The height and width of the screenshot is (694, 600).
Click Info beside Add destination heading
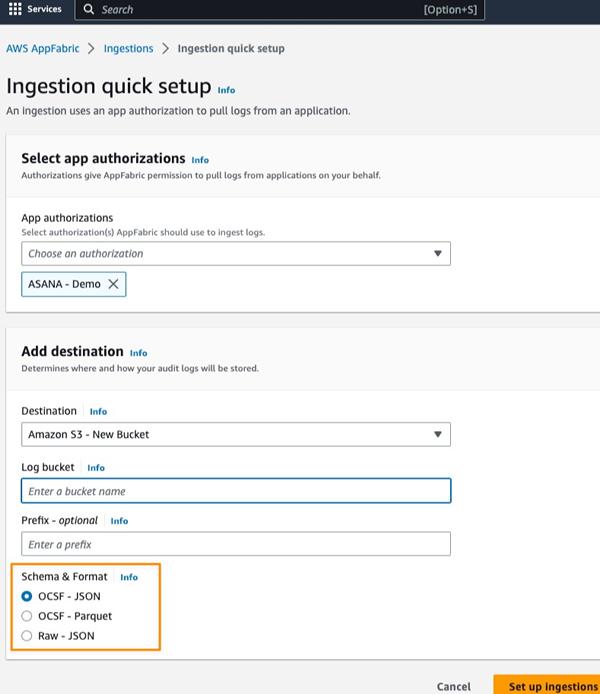(x=138, y=353)
